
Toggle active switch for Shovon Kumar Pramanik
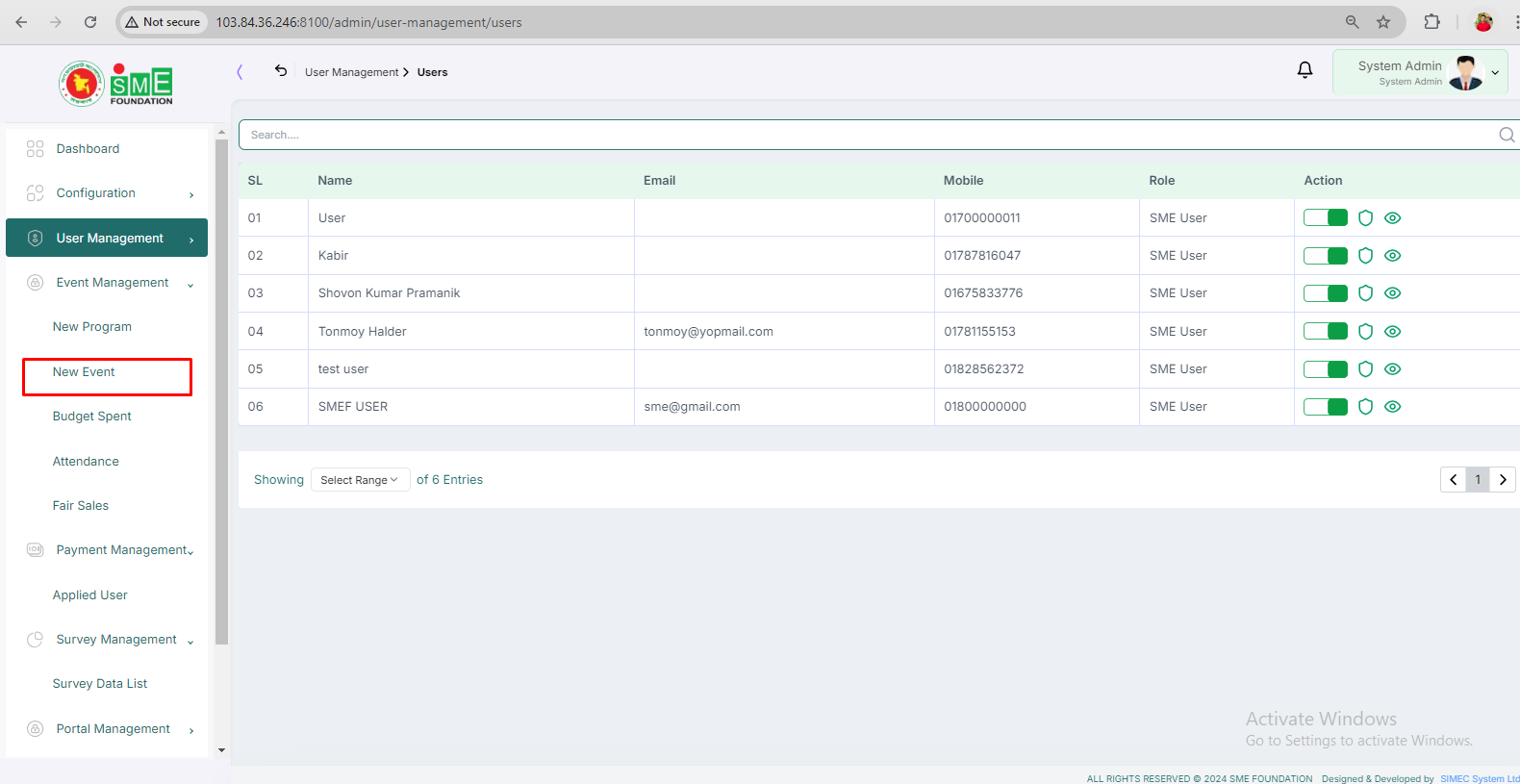point(1326,293)
